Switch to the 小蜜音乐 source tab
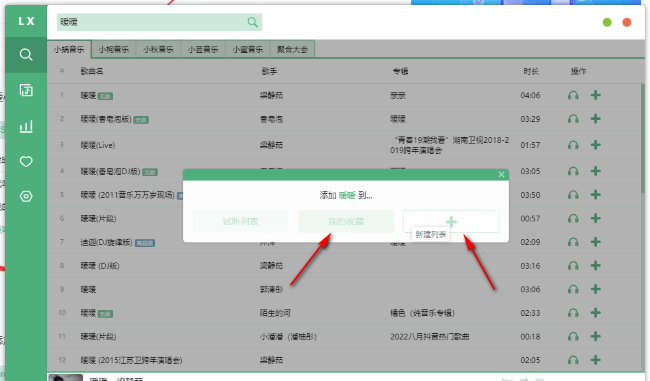The width and height of the screenshot is (650, 381). click(247, 49)
